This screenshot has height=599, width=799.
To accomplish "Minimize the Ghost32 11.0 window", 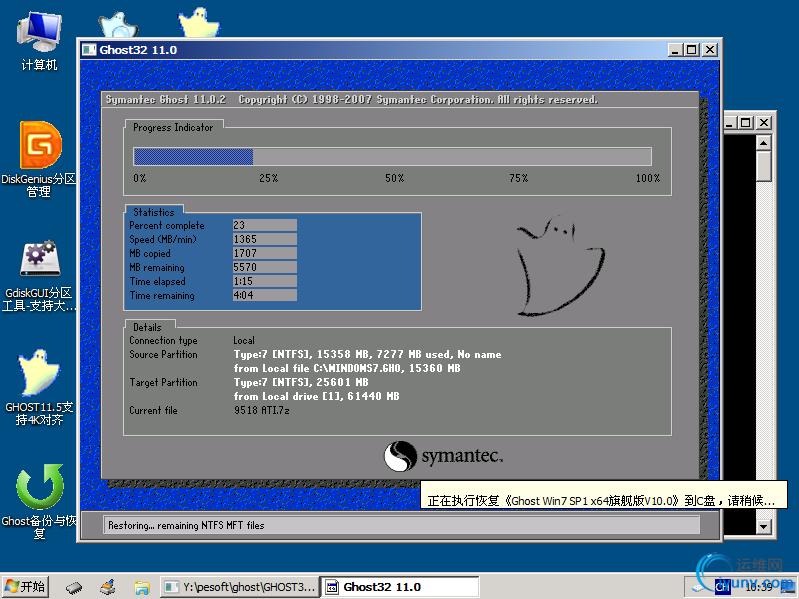I will [675, 50].
